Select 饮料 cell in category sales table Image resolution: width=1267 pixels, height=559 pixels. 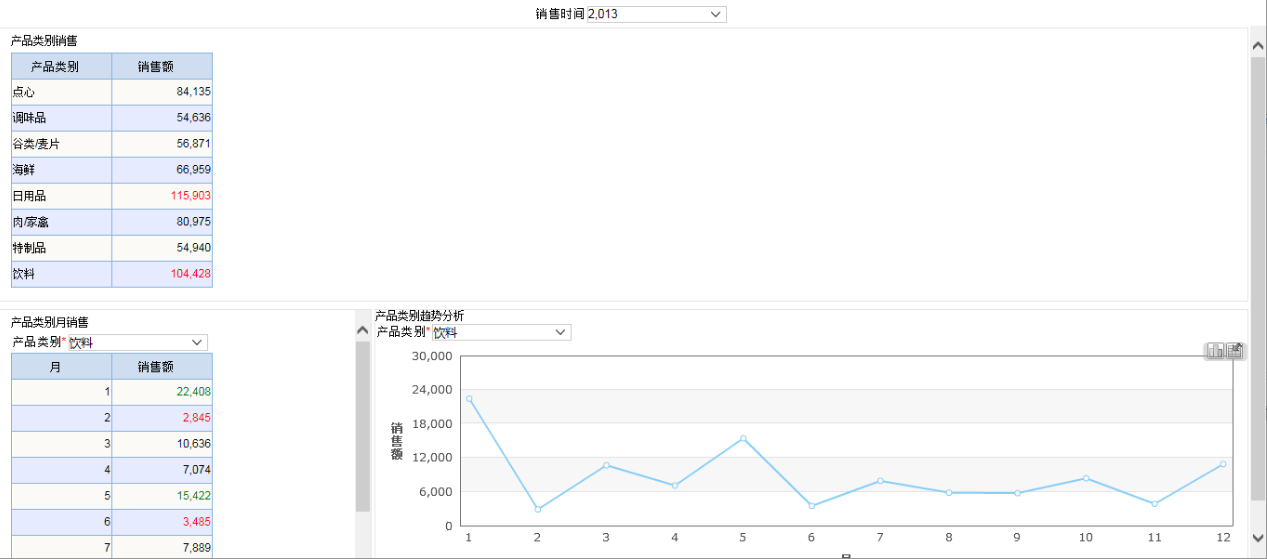point(62,274)
